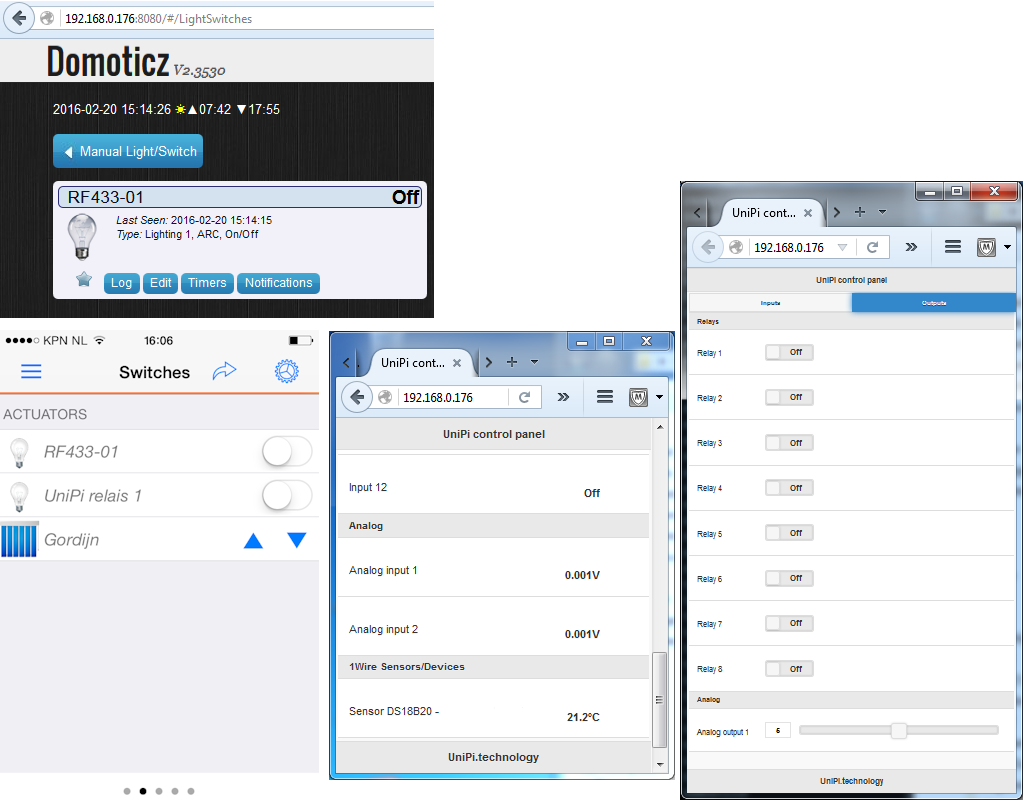Show more toolbar items in the tall UniPi window
The width and height of the screenshot is (1024, 800).
(911, 247)
